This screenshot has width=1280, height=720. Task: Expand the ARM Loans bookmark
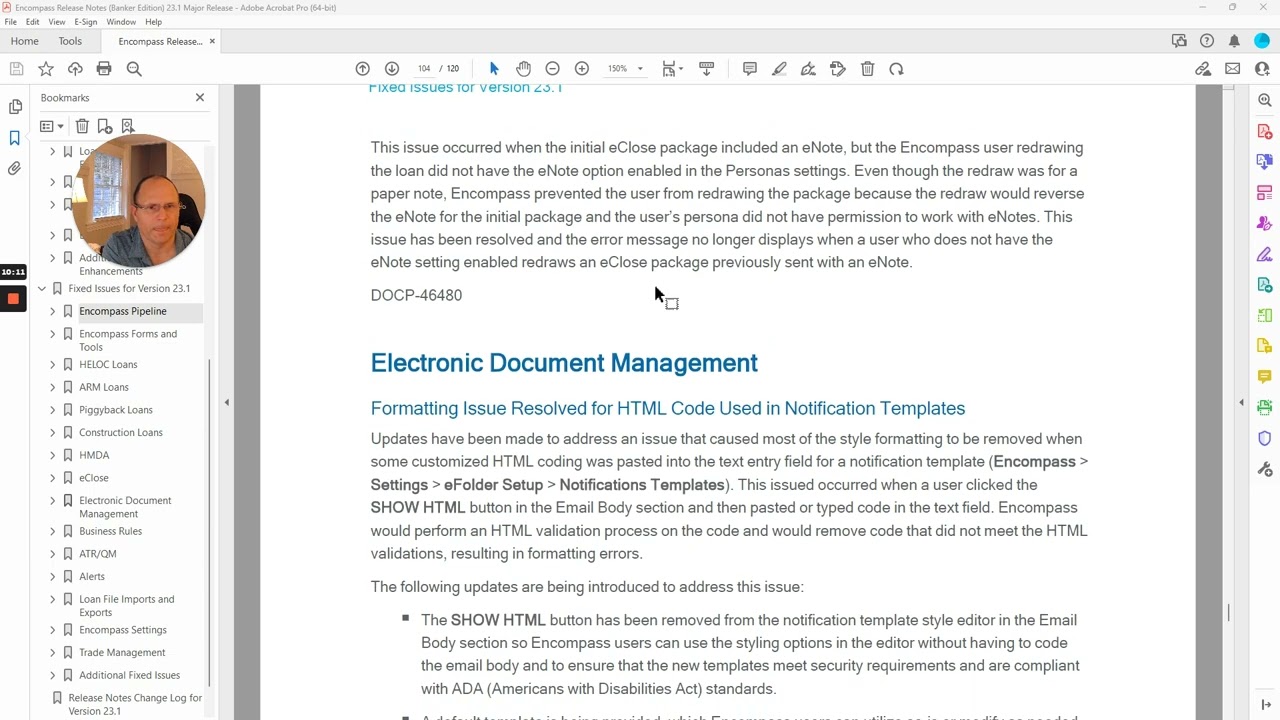(53, 388)
